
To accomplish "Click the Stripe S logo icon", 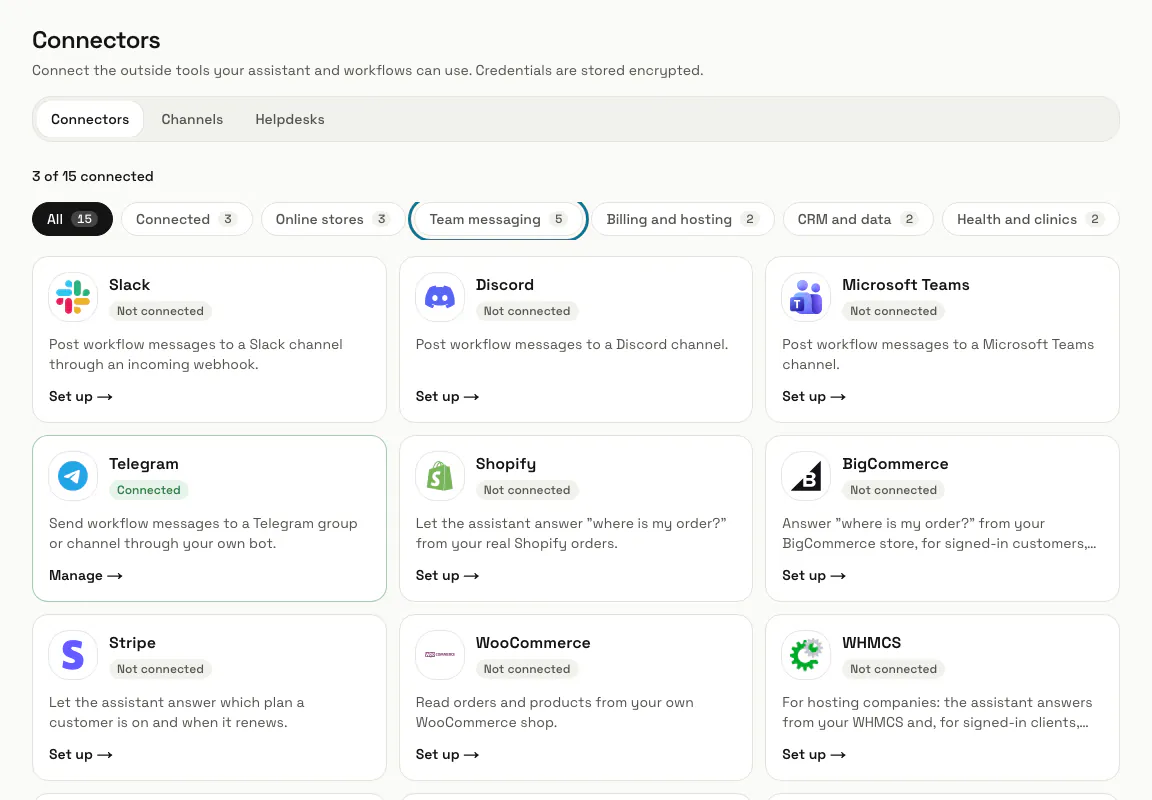I will (73, 655).
